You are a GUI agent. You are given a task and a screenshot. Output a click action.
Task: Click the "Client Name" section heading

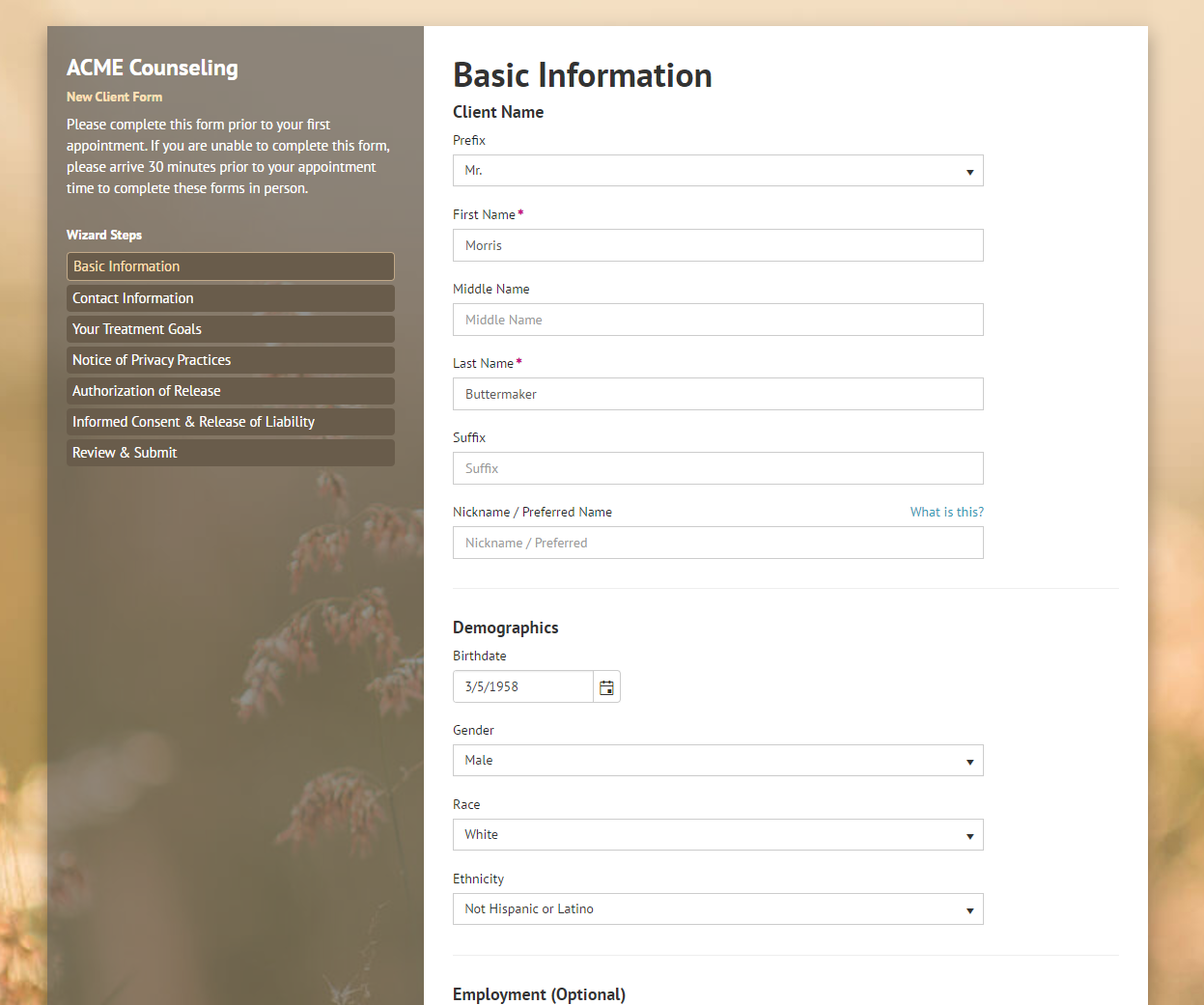click(498, 112)
